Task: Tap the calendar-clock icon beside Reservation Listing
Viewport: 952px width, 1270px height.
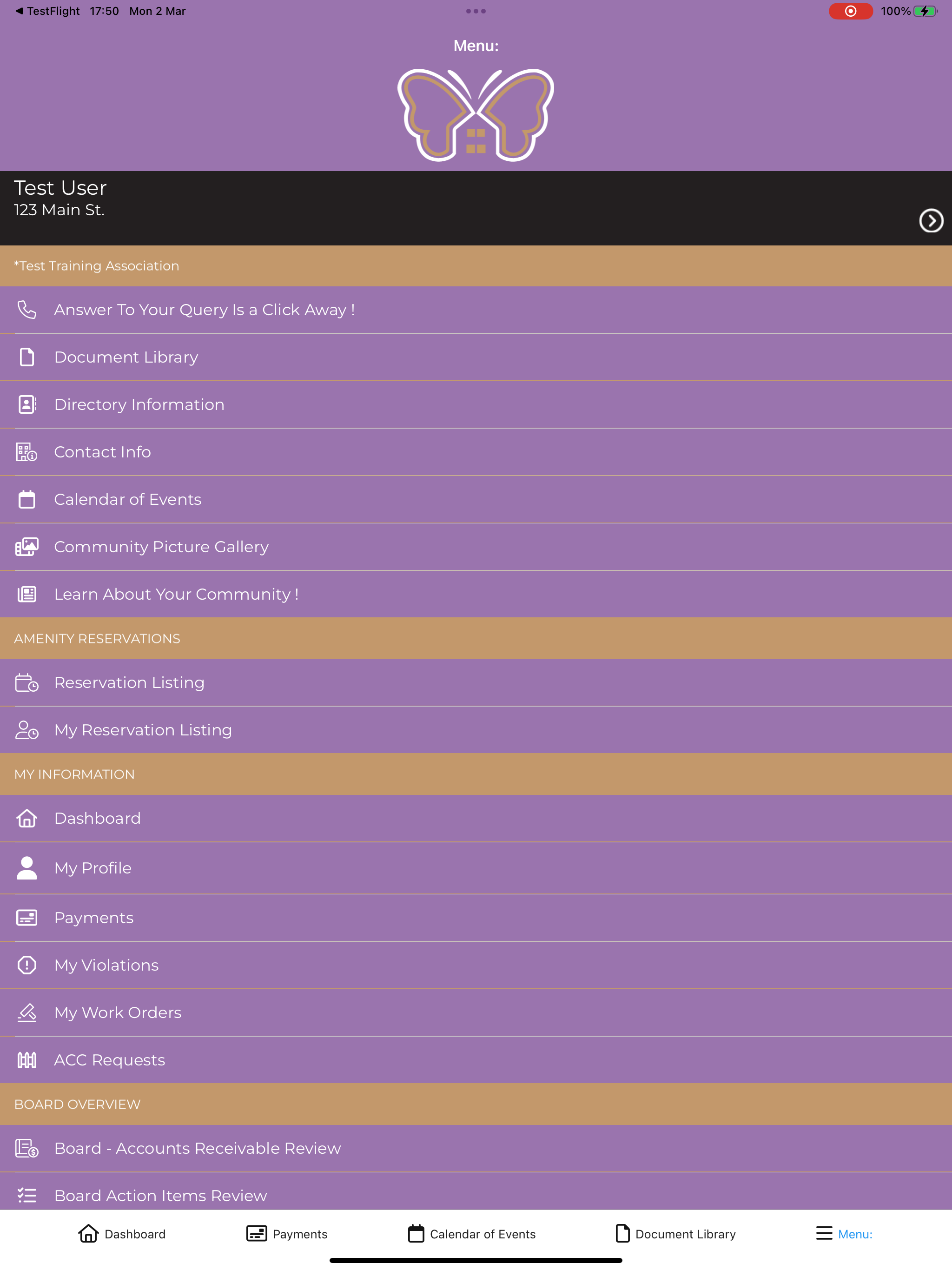Action: point(26,683)
